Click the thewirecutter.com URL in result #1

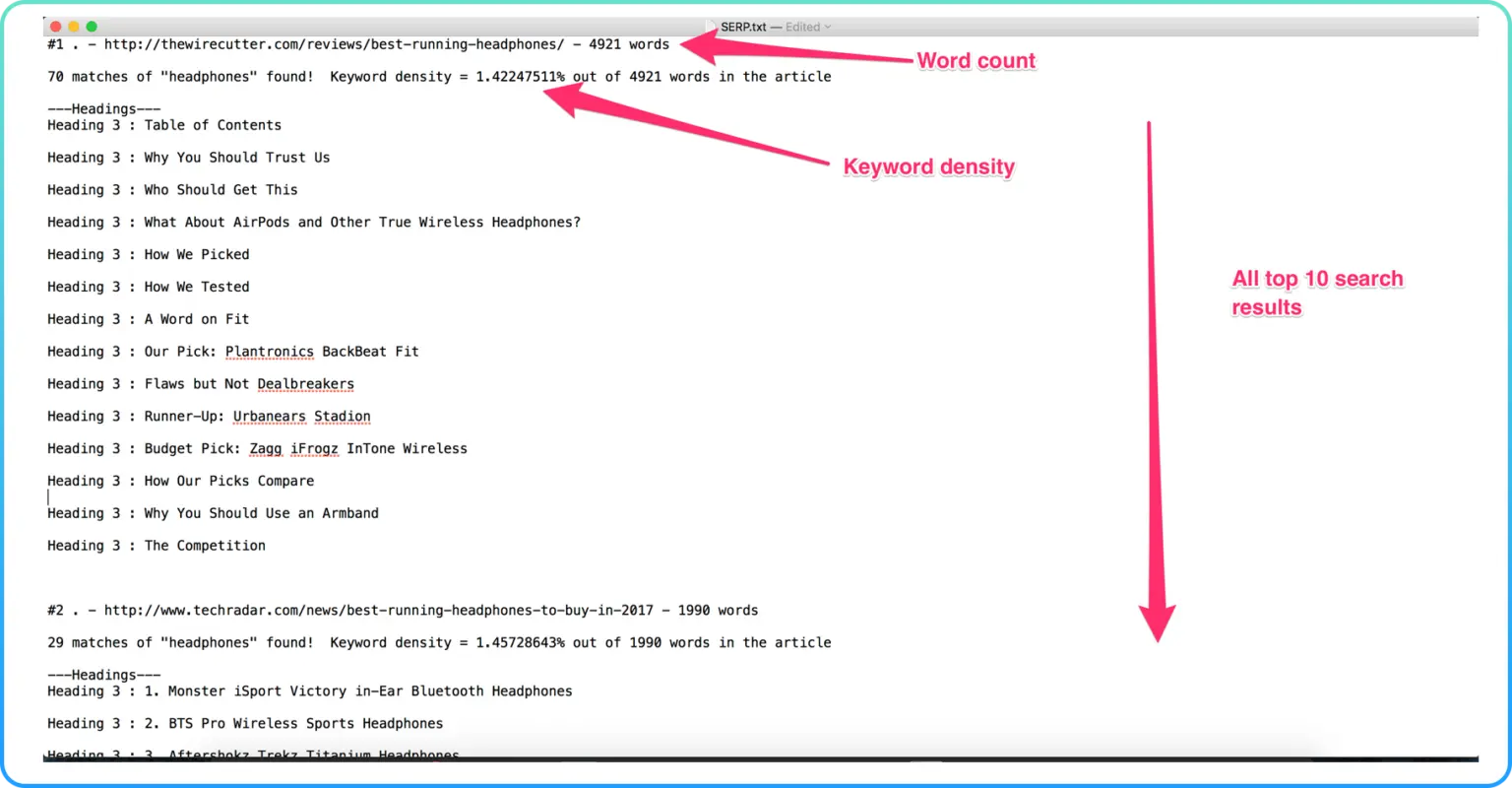334,44
